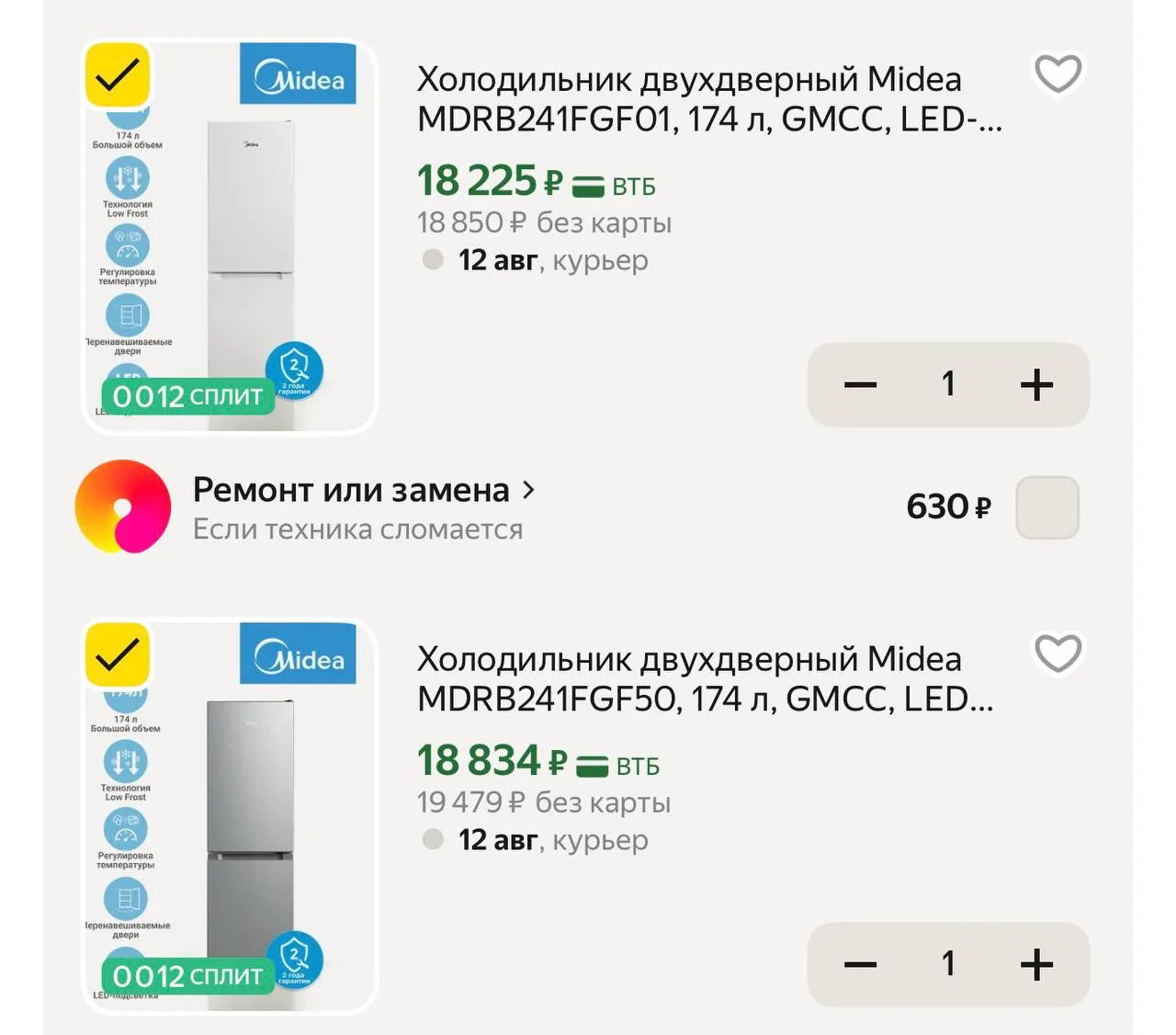Add MDRB241FGF01 fridge to favorites heart
This screenshot has height=1035, width=1176.
pos(1057,74)
